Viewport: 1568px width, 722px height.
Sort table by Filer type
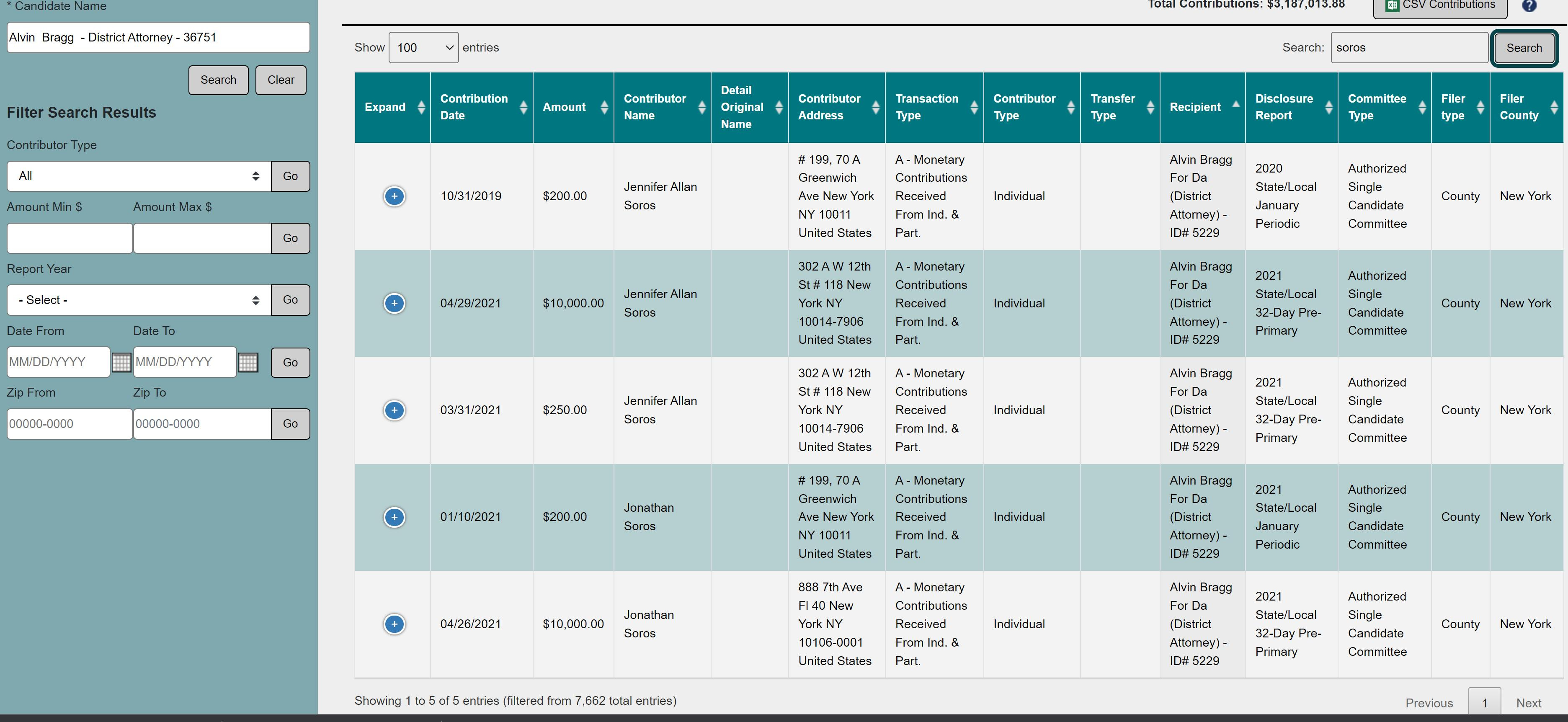click(x=1460, y=107)
